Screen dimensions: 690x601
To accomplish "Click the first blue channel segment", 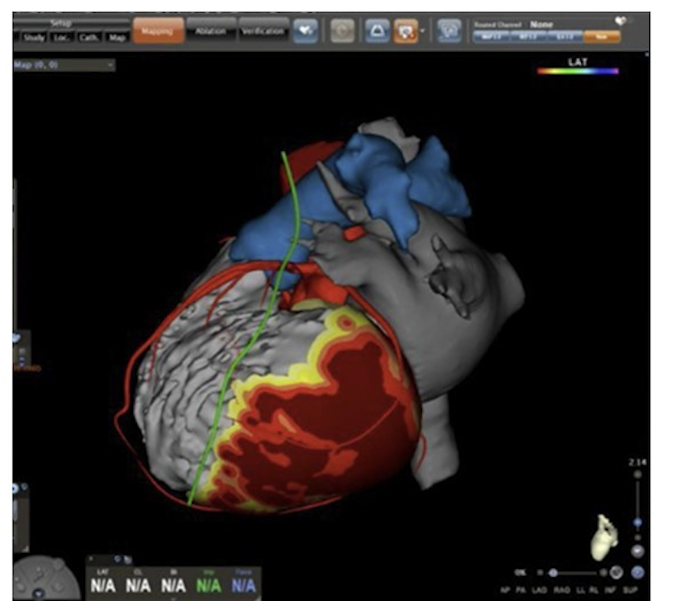I will pyautogui.click(x=491, y=37).
